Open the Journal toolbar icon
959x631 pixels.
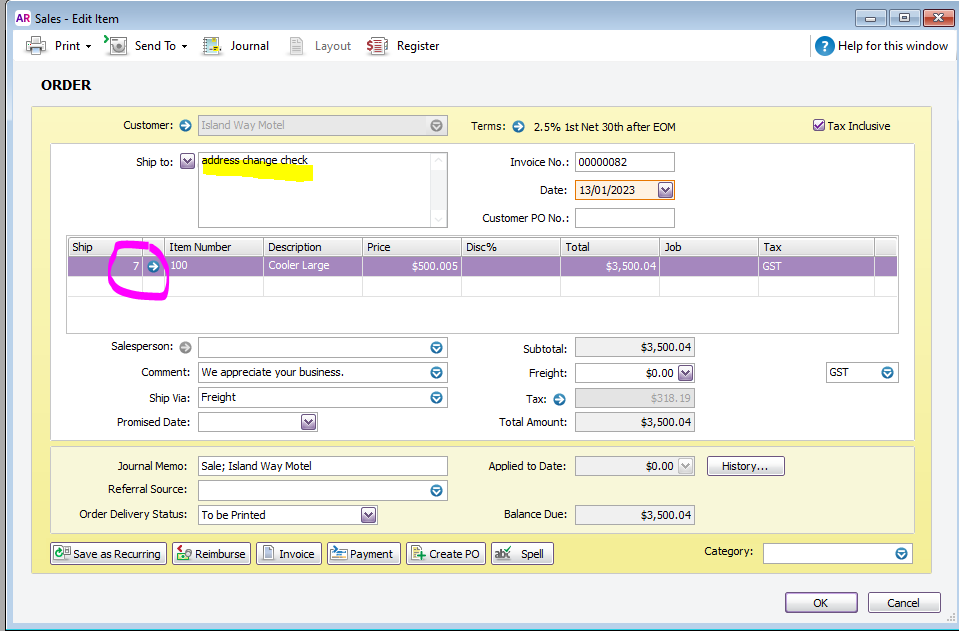click(212, 46)
